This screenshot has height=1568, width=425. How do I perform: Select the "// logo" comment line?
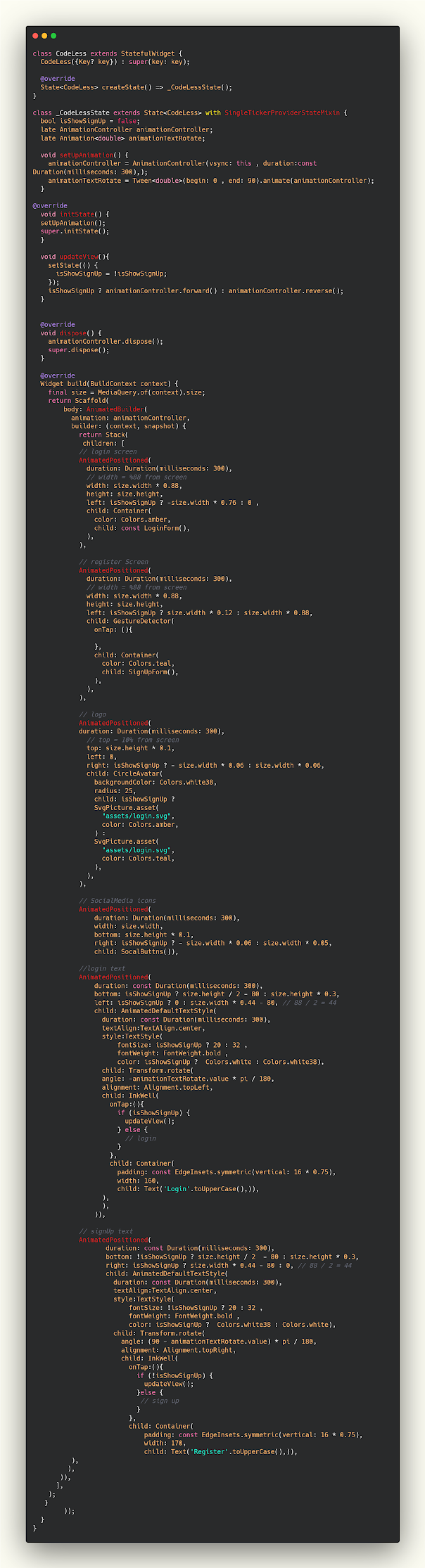(92, 714)
